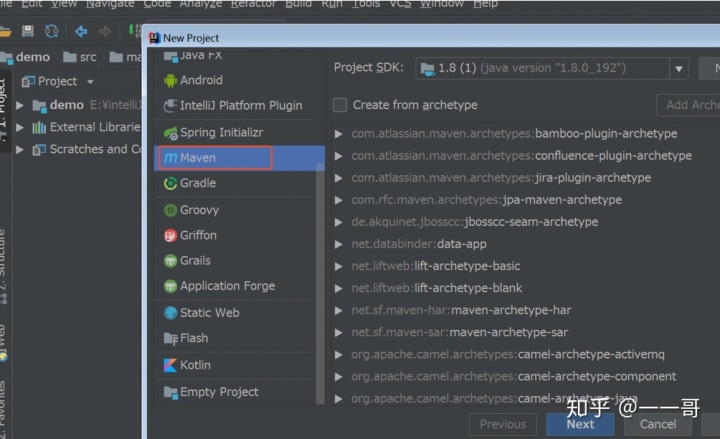Choose Groovy project type
The height and width of the screenshot is (439, 720).
(x=191, y=210)
